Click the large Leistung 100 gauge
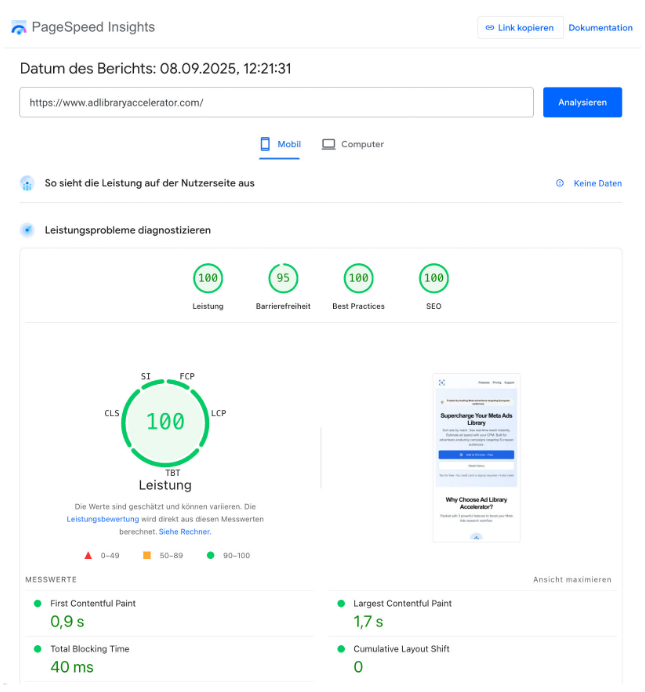This screenshot has width=645, height=692. pos(165,423)
